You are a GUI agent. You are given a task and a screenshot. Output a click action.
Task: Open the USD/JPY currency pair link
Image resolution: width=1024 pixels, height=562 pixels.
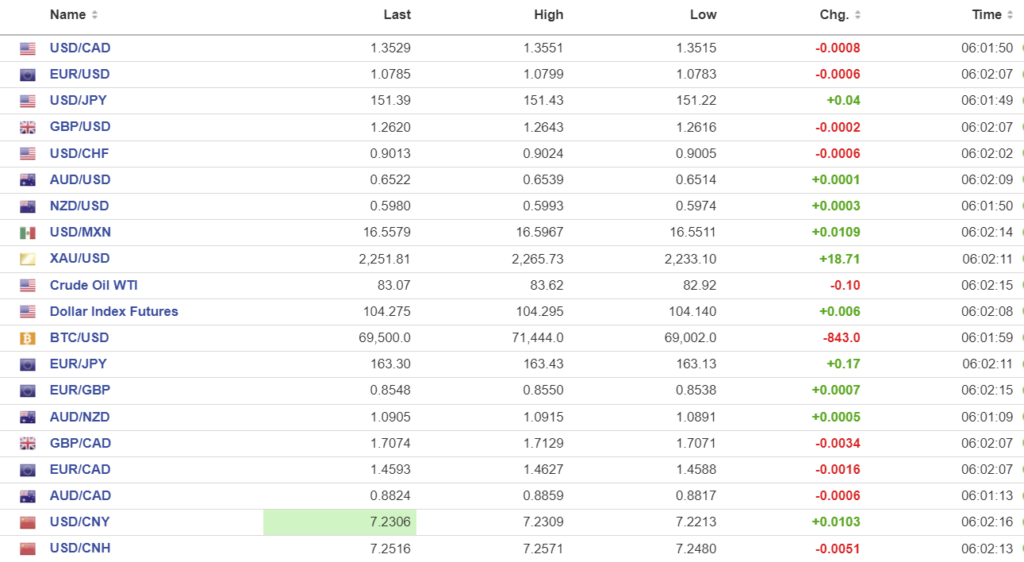(78, 100)
